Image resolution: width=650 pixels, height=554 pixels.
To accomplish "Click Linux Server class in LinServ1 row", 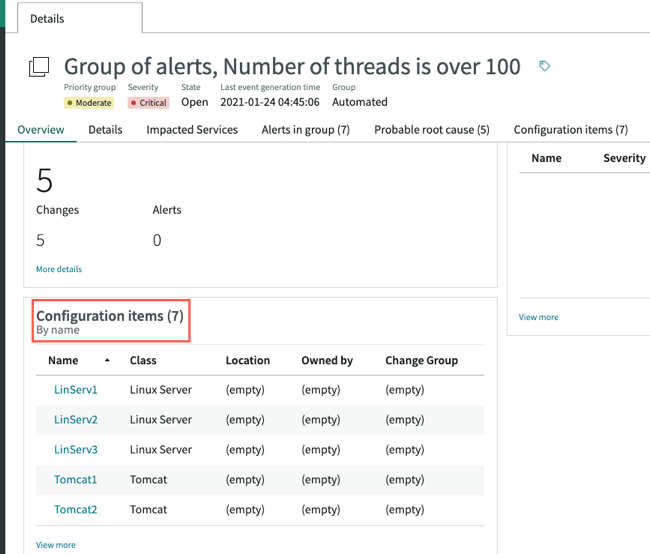I will pyautogui.click(x=161, y=390).
